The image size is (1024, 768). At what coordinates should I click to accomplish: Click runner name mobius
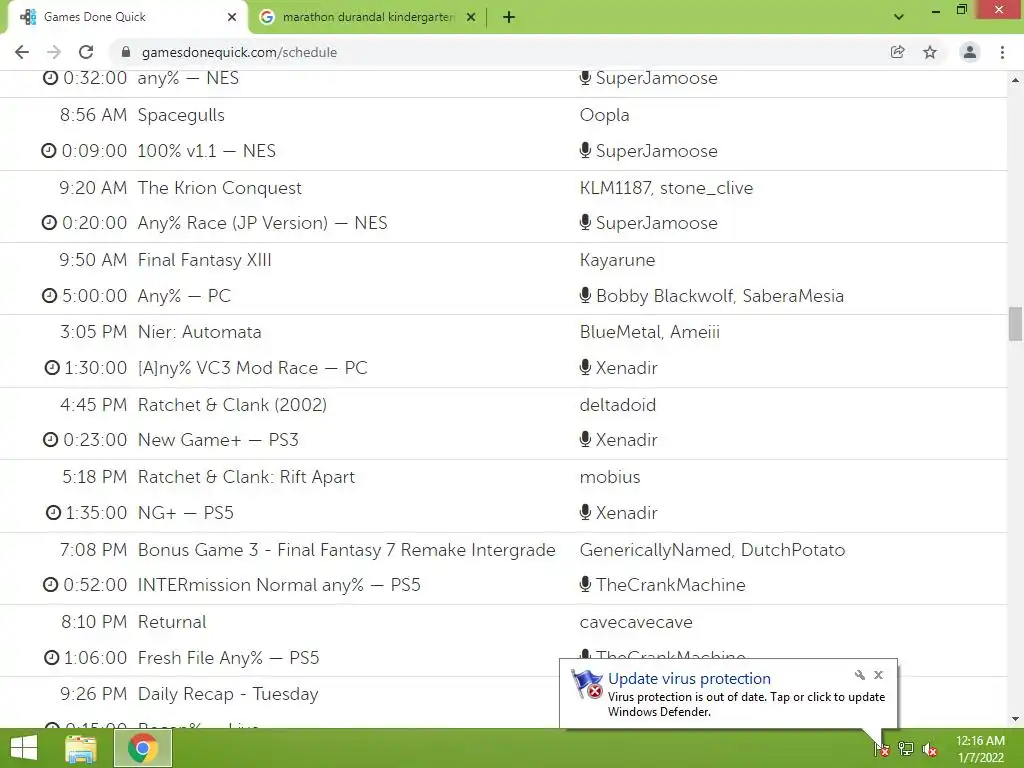click(x=610, y=477)
